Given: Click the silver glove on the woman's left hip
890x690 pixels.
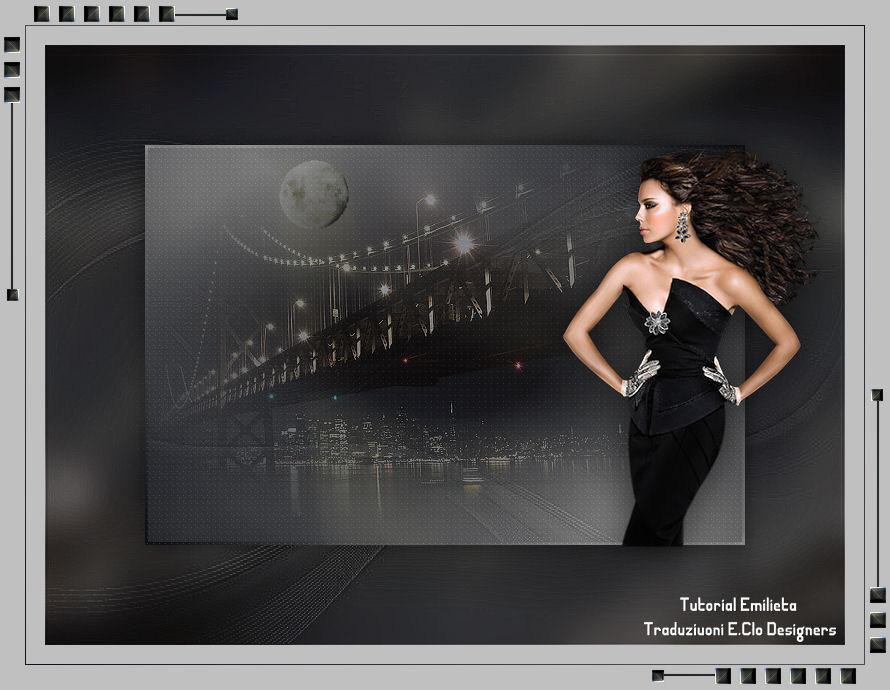Looking at the screenshot, I should (x=722, y=382).
